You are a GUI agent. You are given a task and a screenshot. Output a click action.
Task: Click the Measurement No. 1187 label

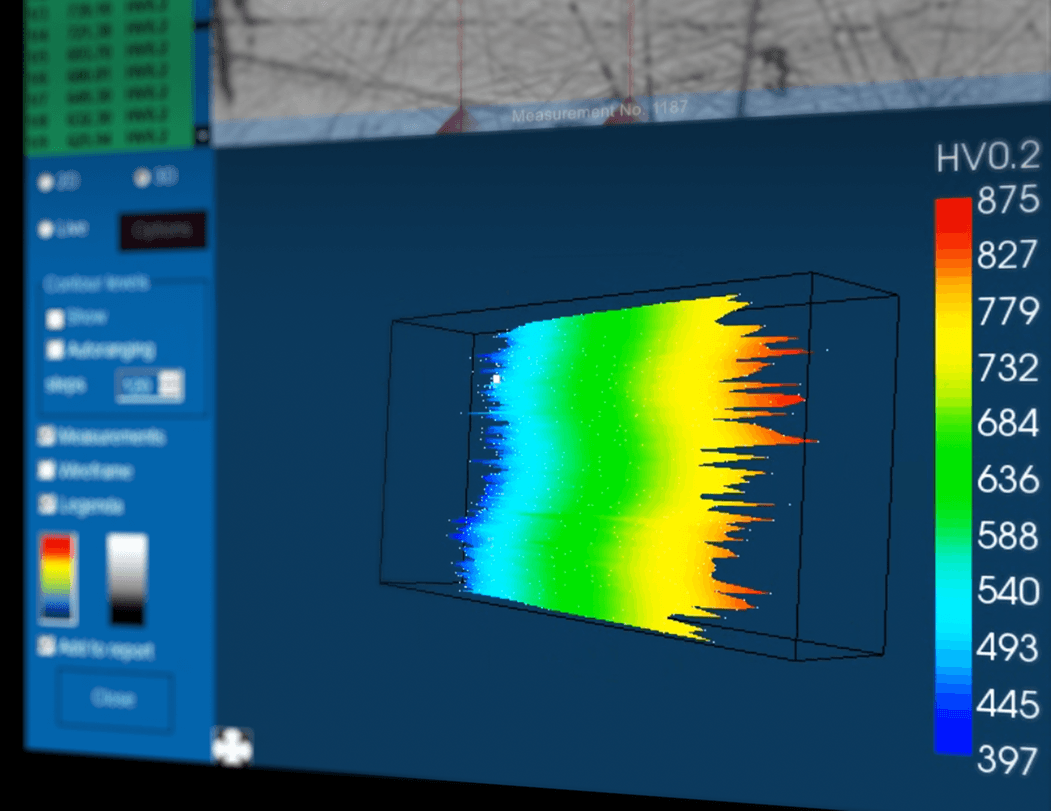[x=599, y=111]
